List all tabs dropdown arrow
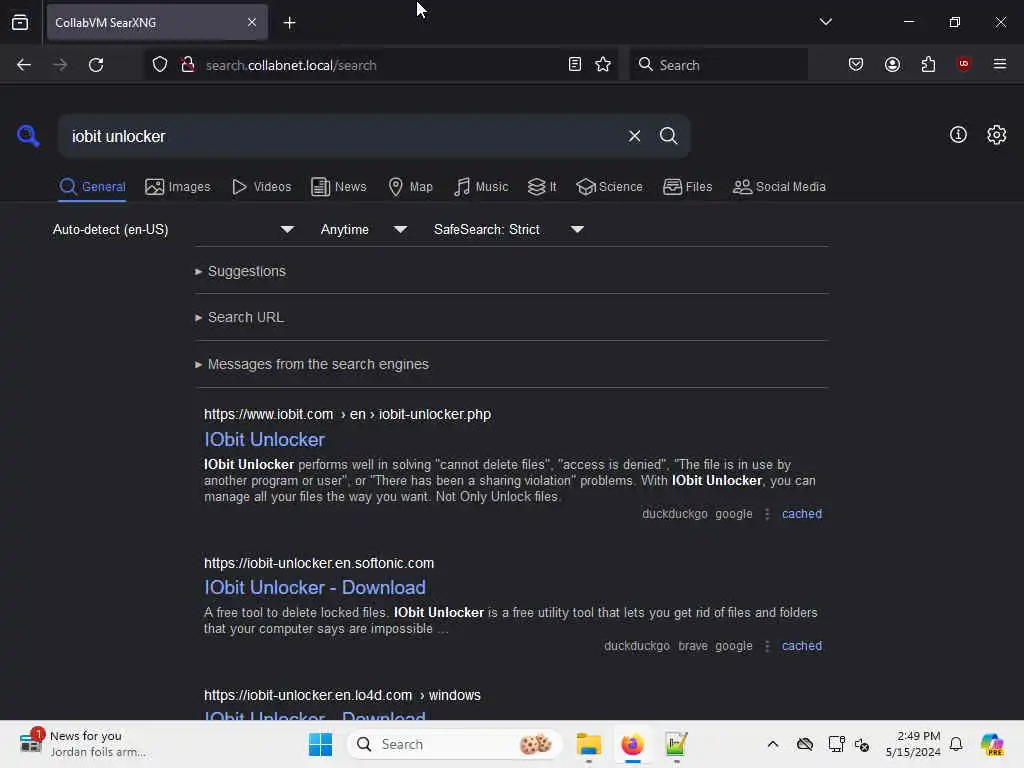This screenshot has height=768, width=1024. click(x=825, y=22)
